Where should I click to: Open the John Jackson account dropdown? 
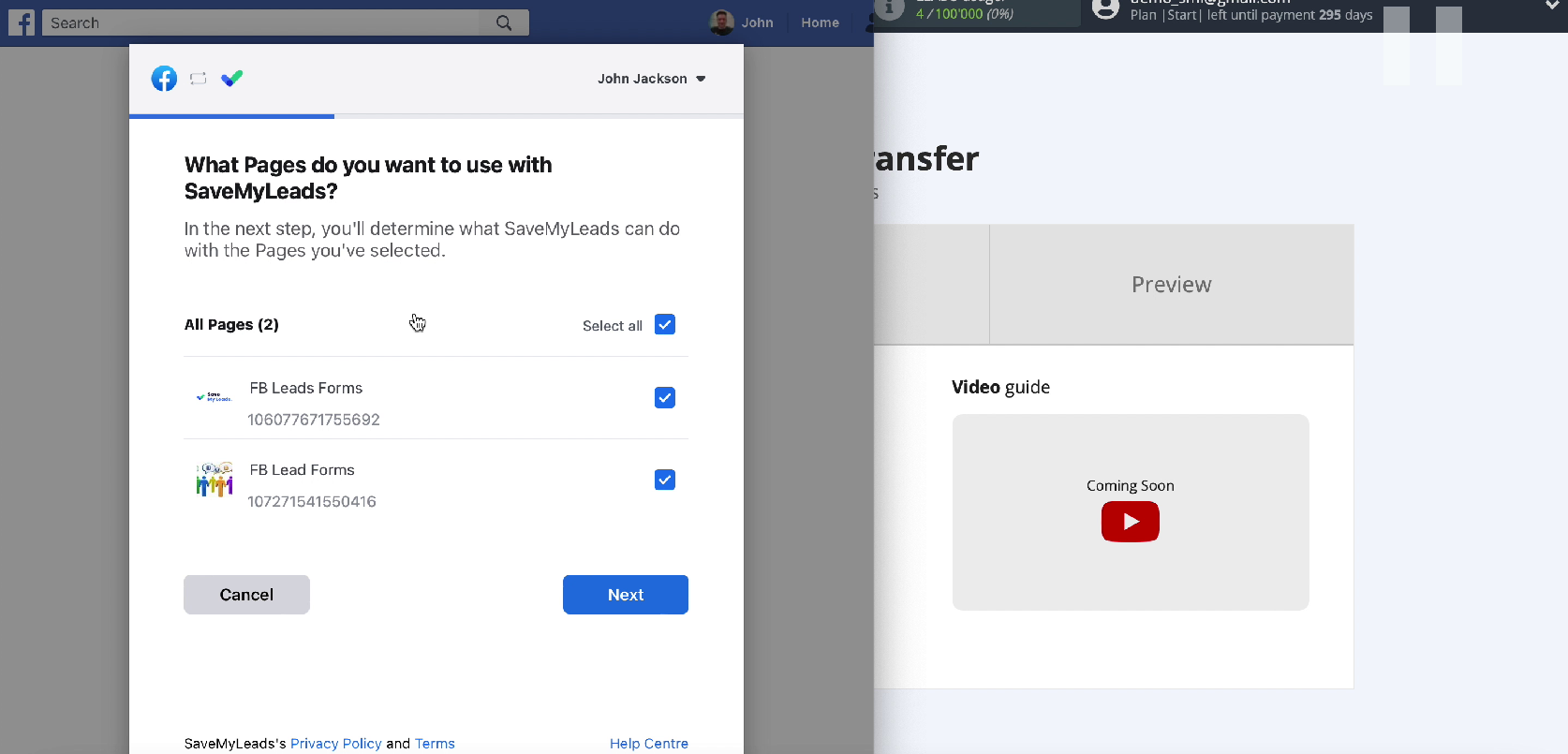coord(651,79)
